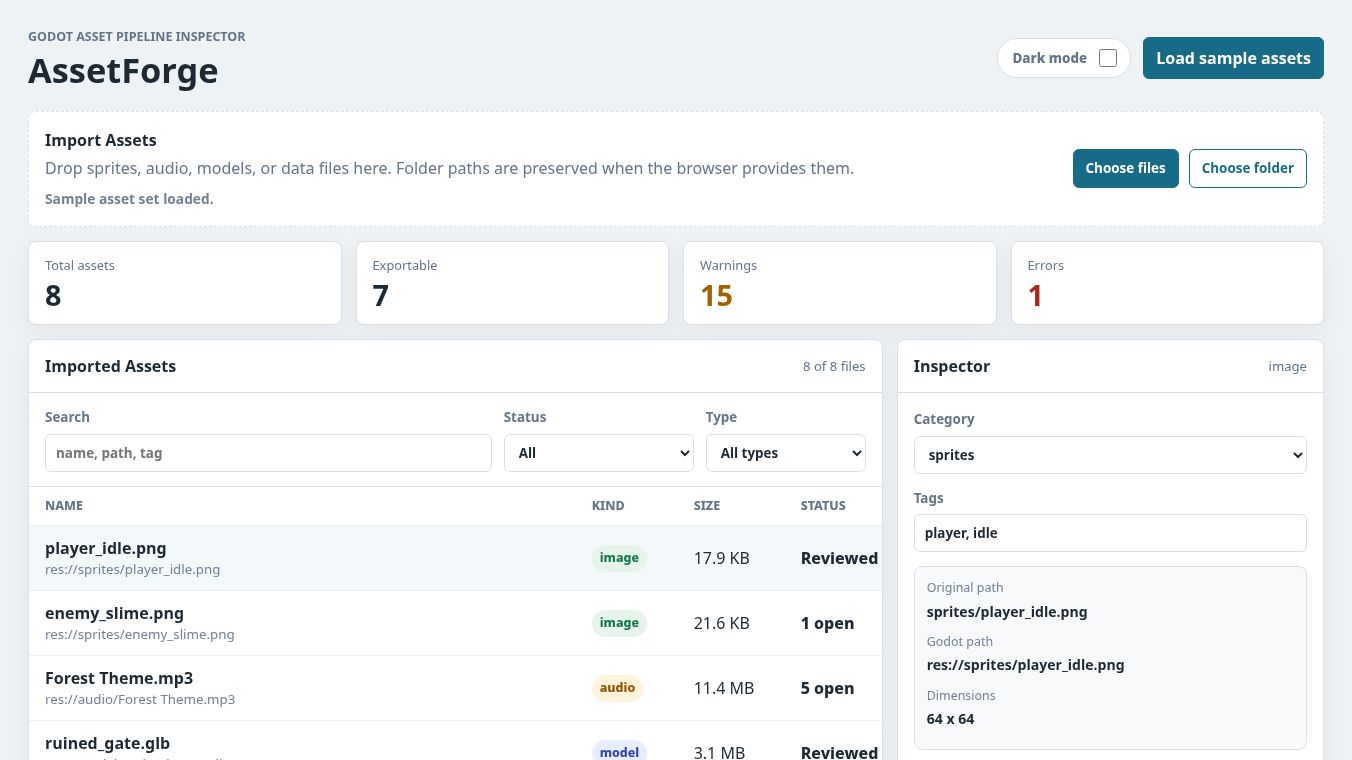Image resolution: width=1352 pixels, height=760 pixels.
Task: Click the image badge for player_idle.png
Action: tap(619, 558)
